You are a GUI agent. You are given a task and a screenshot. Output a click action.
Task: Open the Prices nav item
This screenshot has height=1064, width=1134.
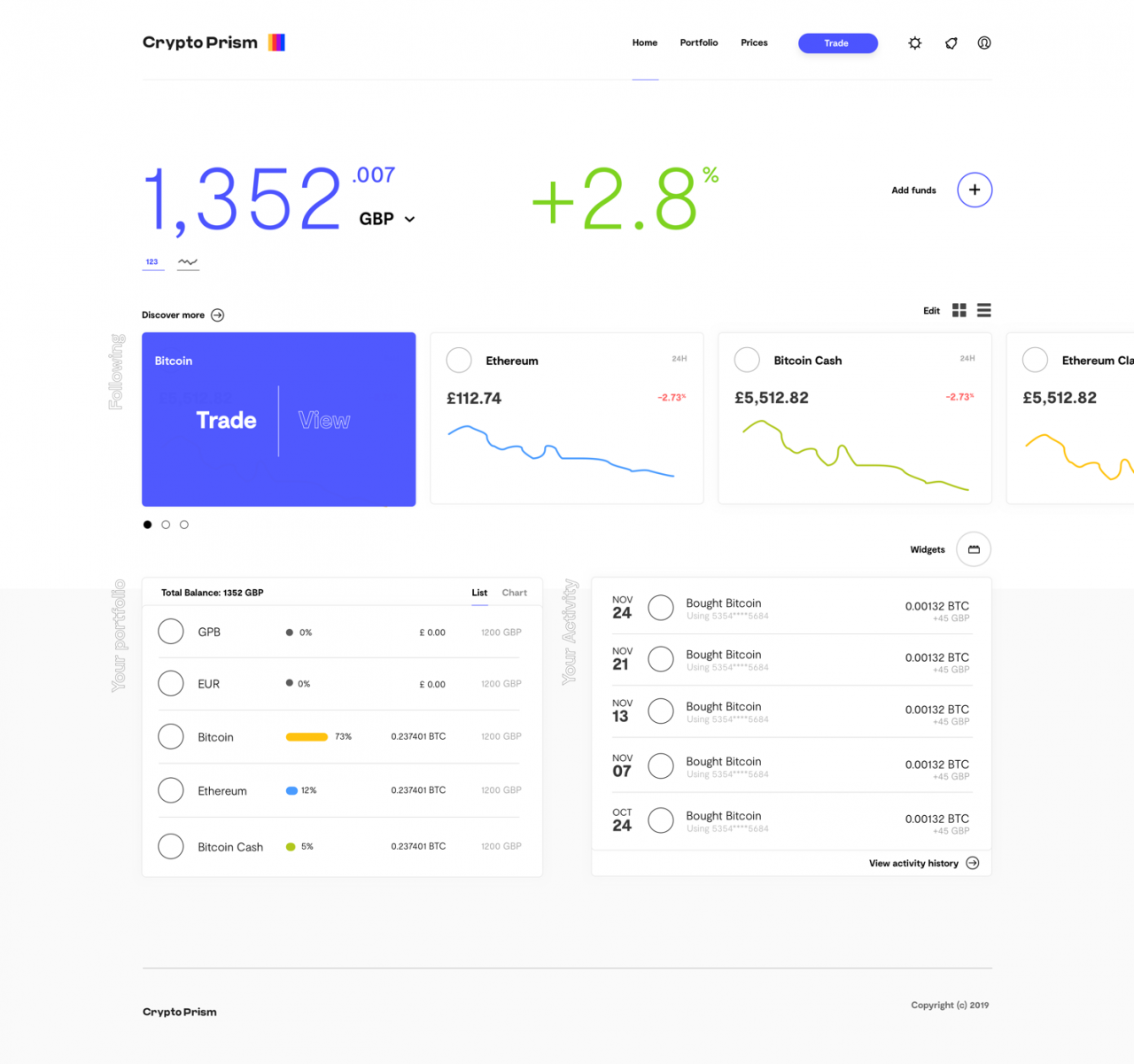click(754, 43)
